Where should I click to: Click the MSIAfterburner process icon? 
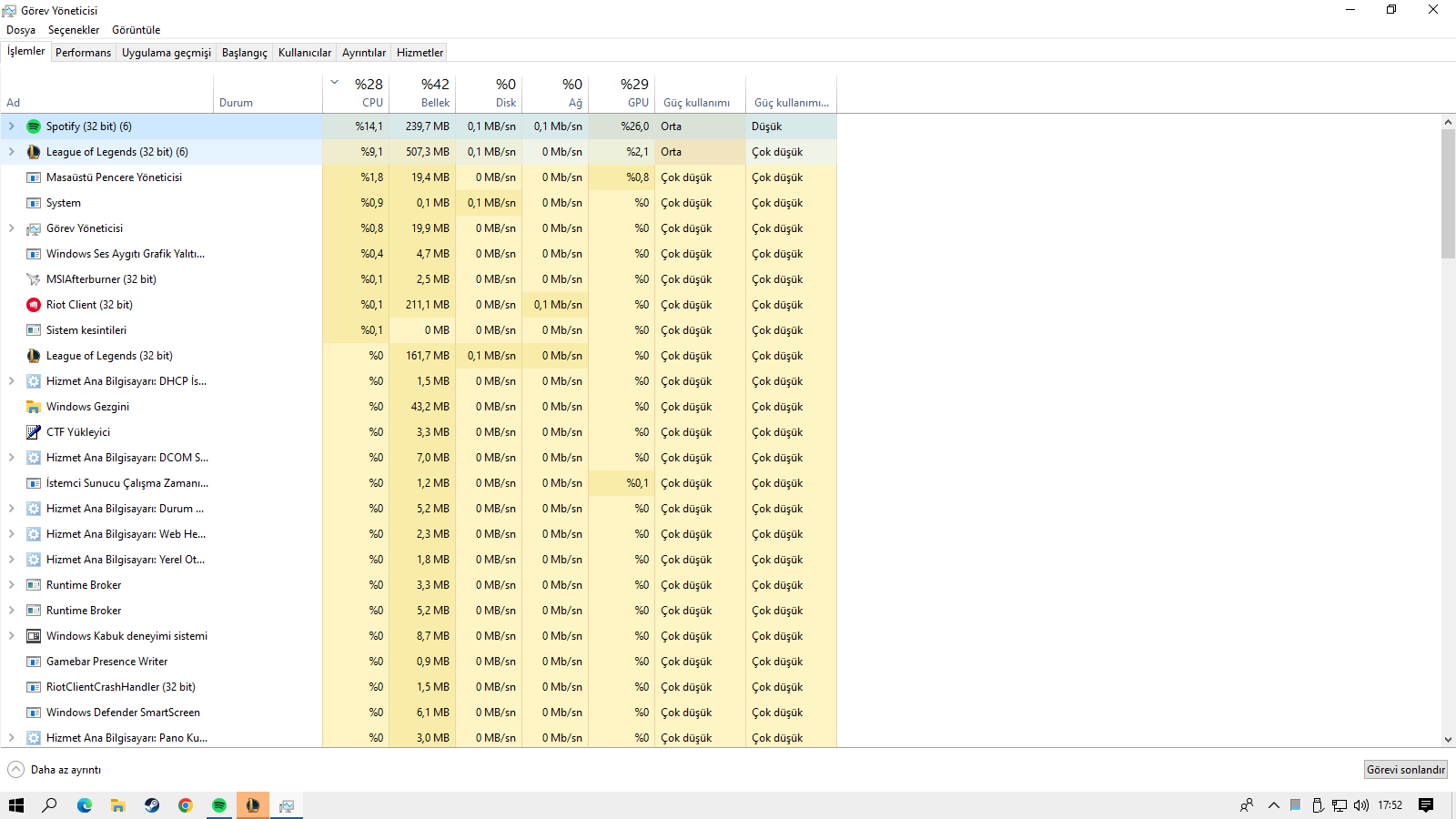34,279
